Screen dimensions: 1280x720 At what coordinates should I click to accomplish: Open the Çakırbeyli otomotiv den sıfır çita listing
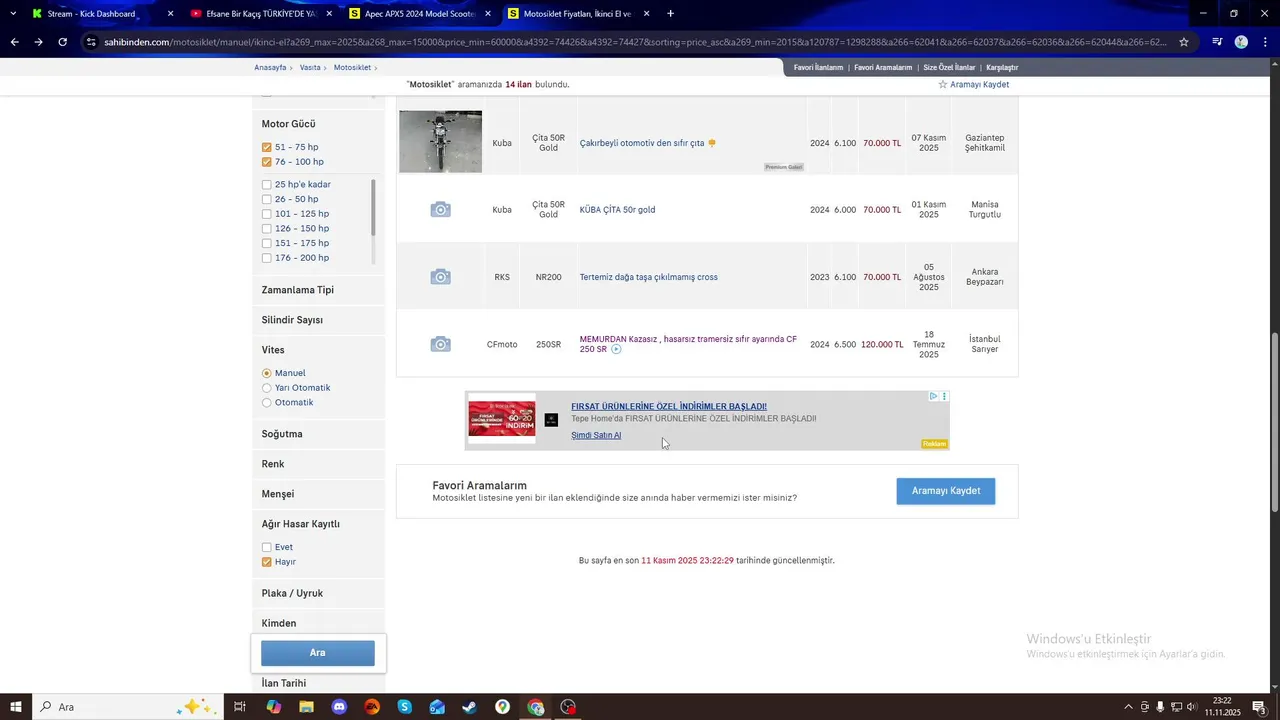point(642,143)
